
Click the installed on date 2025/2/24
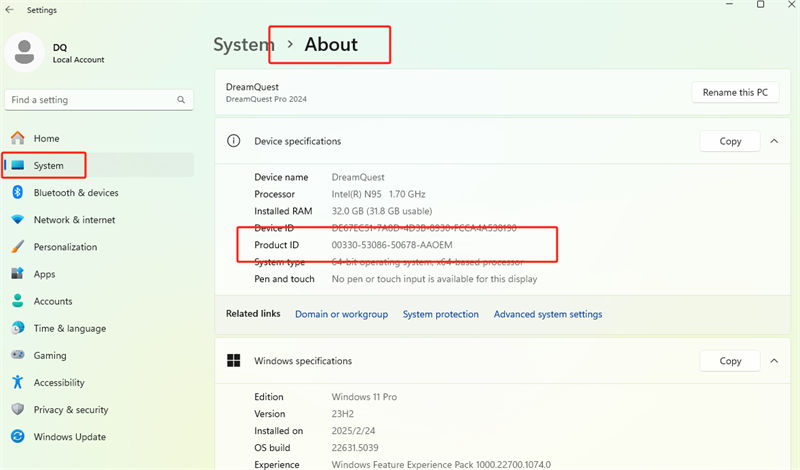(x=353, y=431)
